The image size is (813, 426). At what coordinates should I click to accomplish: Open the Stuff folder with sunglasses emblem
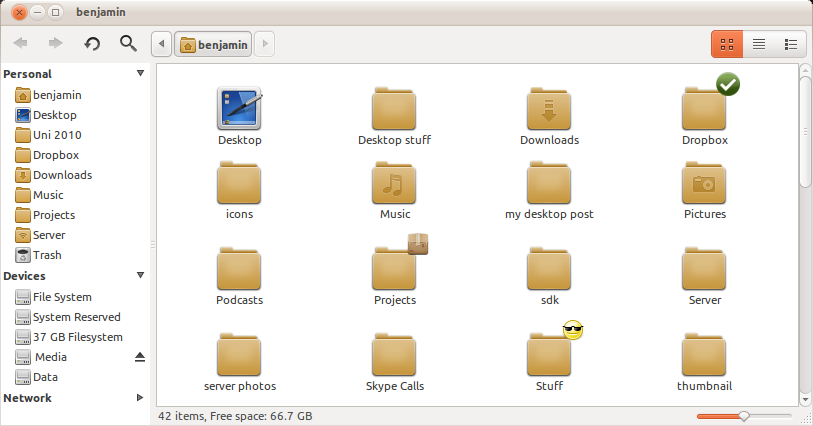click(549, 353)
